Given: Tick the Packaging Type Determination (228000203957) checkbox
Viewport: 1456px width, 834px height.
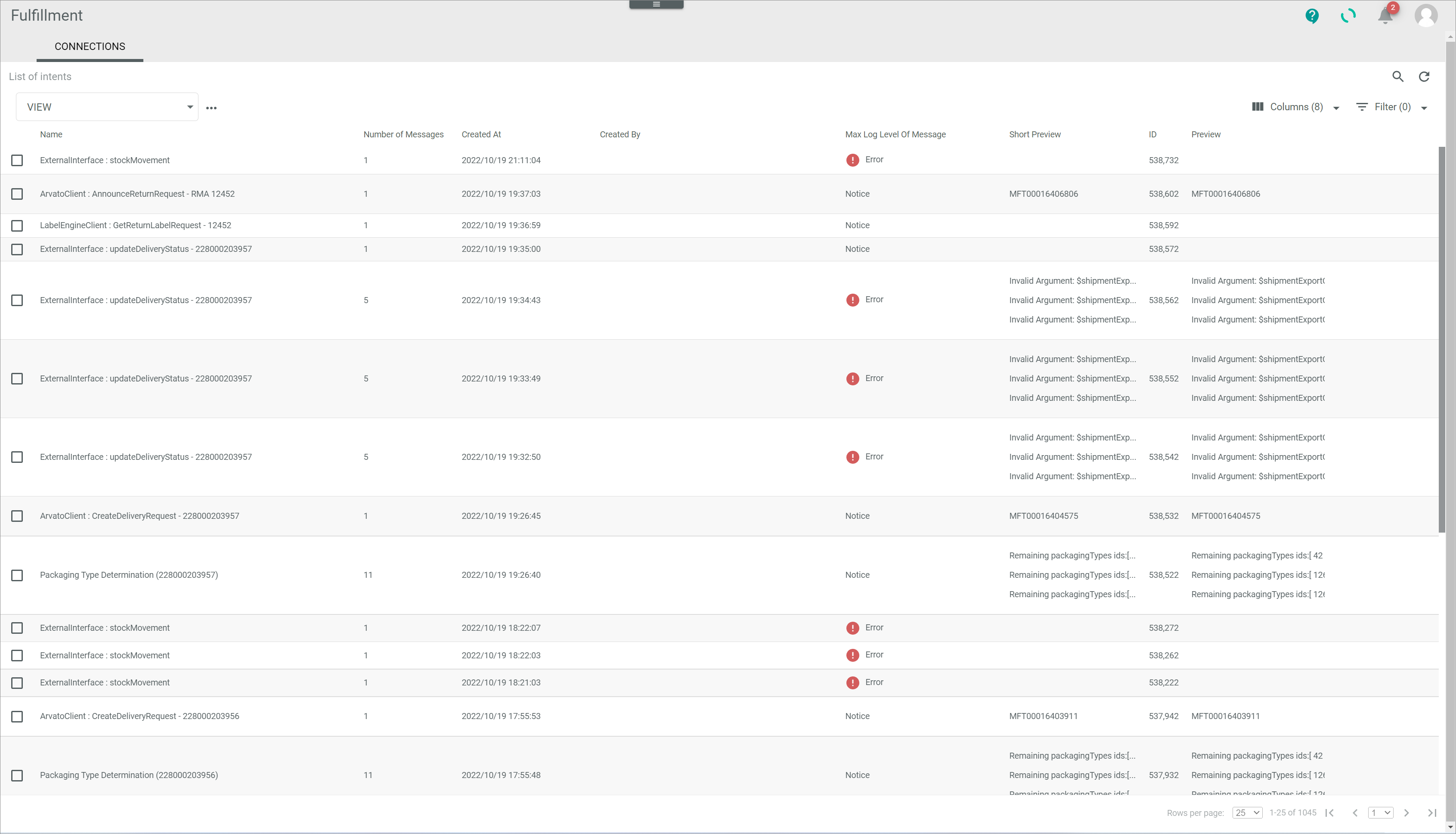Looking at the screenshot, I should 17,575.
